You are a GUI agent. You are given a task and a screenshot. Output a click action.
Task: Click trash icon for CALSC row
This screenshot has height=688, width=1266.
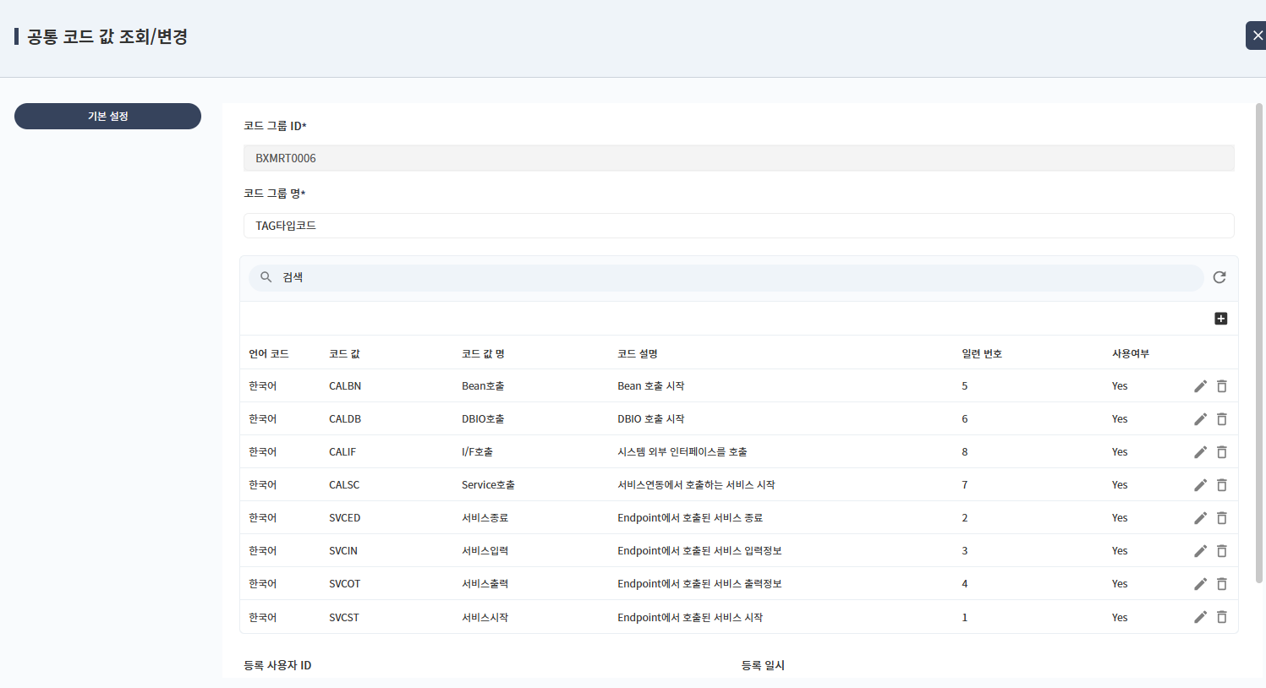pyautogui.click(x=1221, y=485)
